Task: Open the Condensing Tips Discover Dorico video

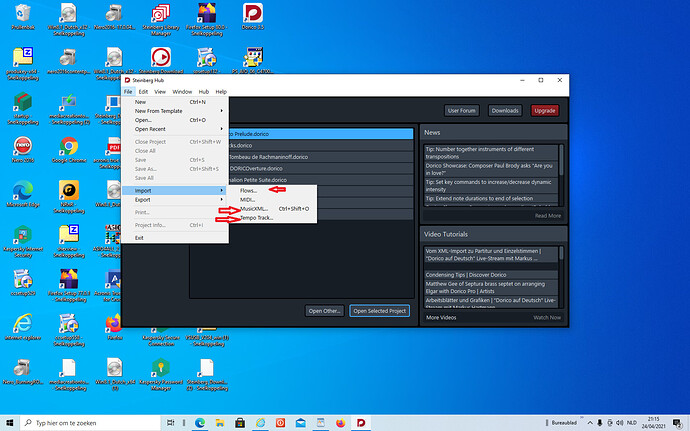Action: coord(491,275)
